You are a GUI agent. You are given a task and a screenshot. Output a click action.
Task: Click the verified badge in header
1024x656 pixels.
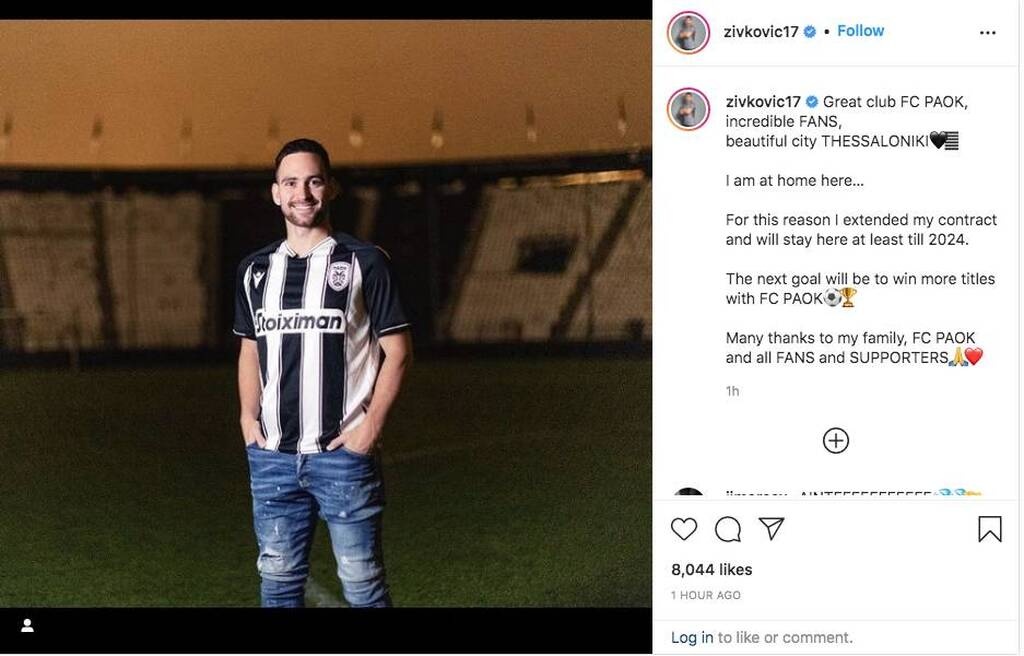(810, 32)
